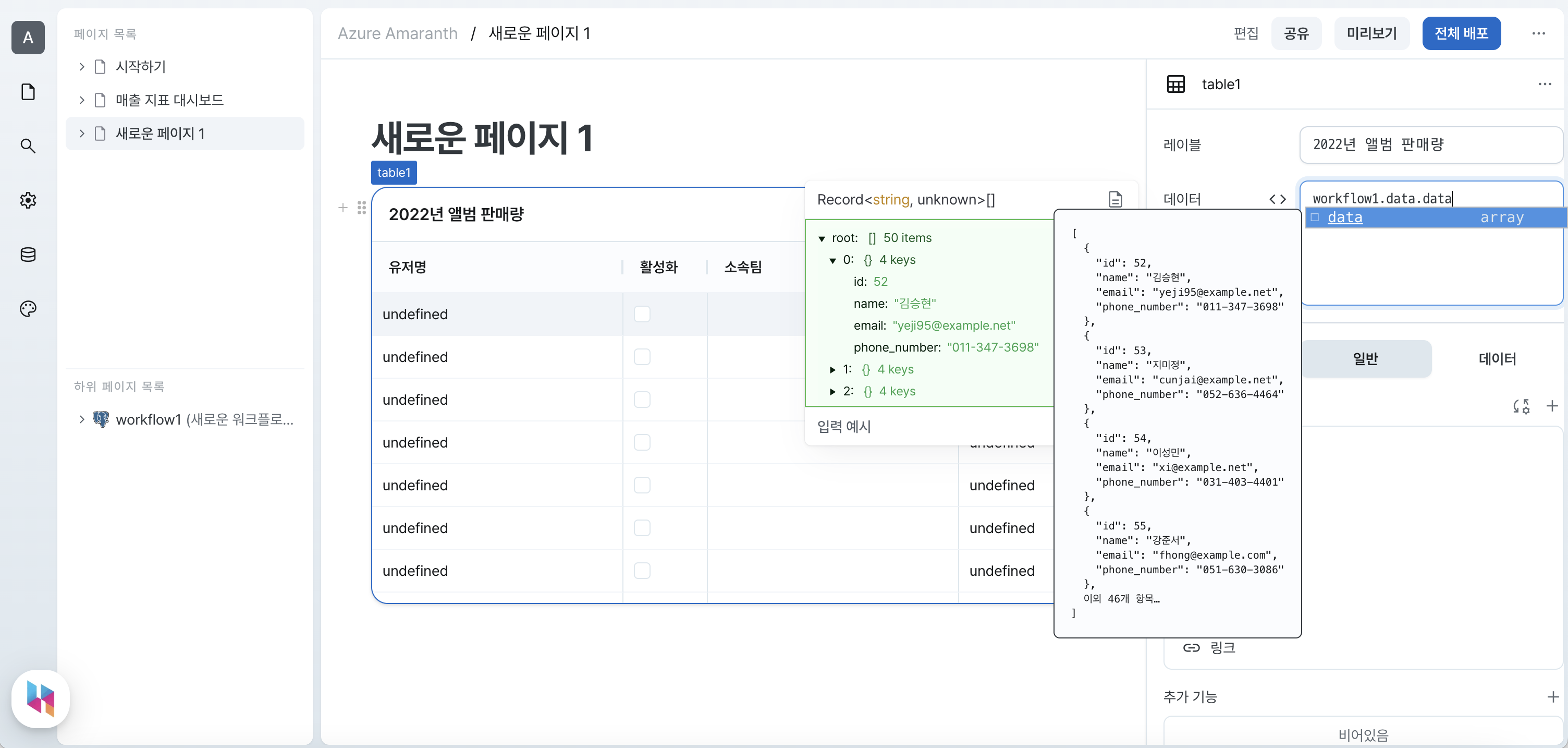Click the 입력 예시 label
The image size is (1568, 748).
pyautogui.click(x=843, y=426)
